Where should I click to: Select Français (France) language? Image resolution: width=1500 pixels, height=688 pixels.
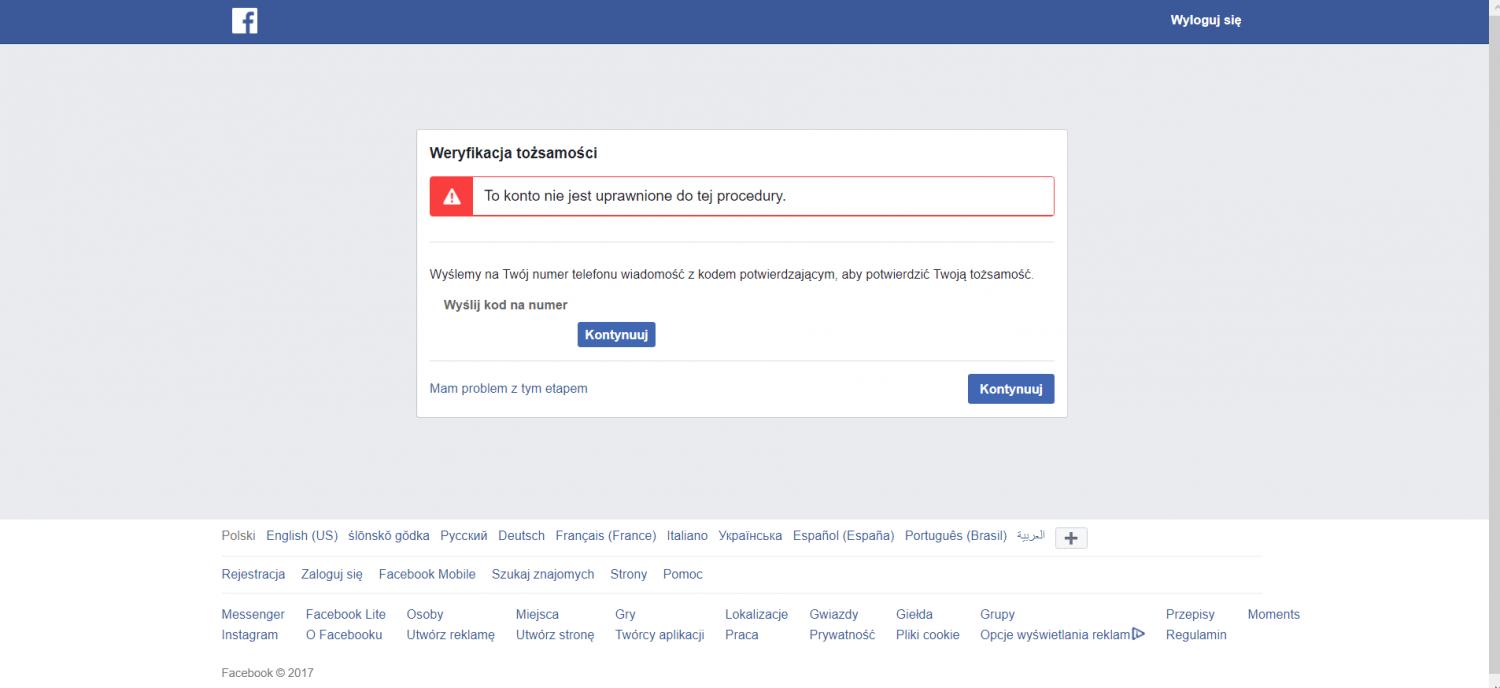pyautogui.click(x=606, y=536)
